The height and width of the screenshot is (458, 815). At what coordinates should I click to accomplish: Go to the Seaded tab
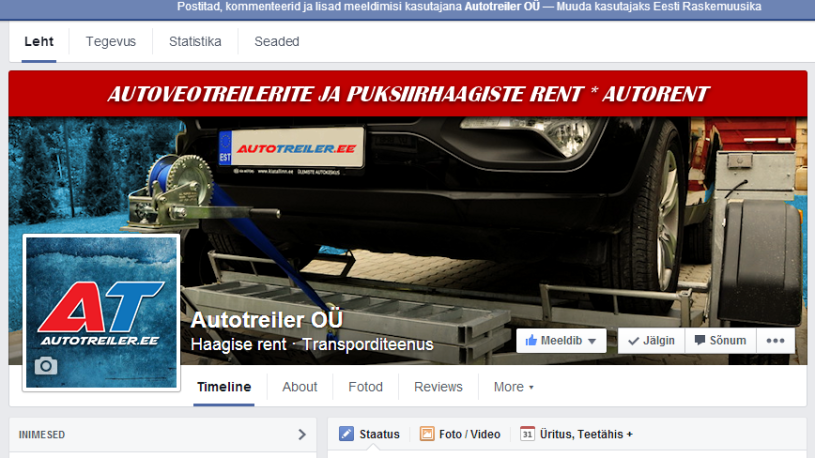277,42
